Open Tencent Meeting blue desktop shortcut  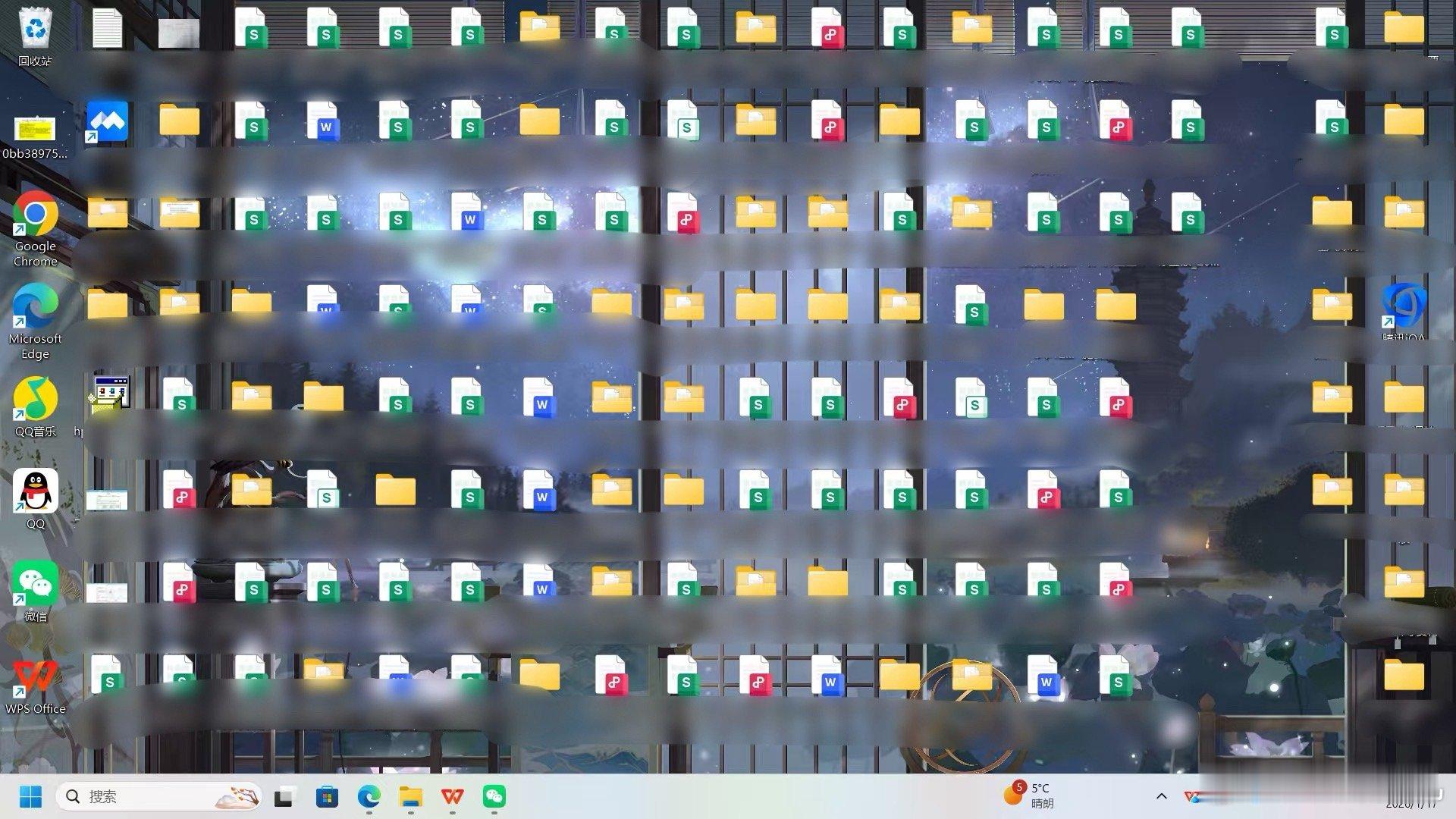click(x=107, y=121)
